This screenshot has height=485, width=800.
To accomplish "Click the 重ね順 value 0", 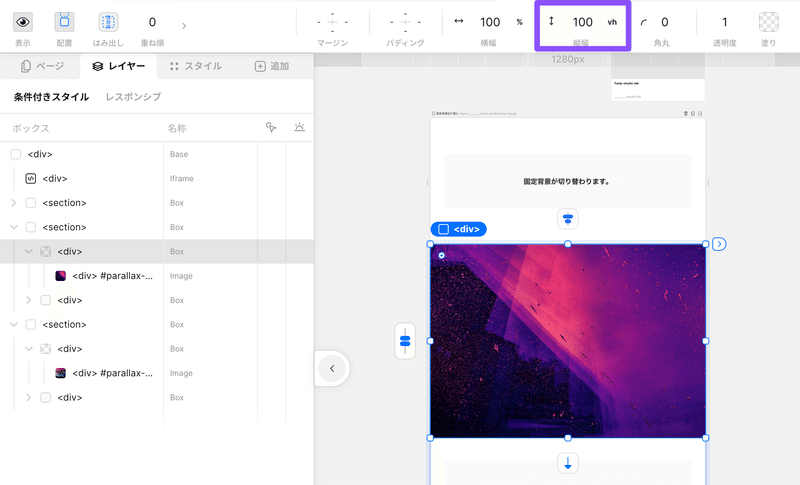I will point(152,22).
